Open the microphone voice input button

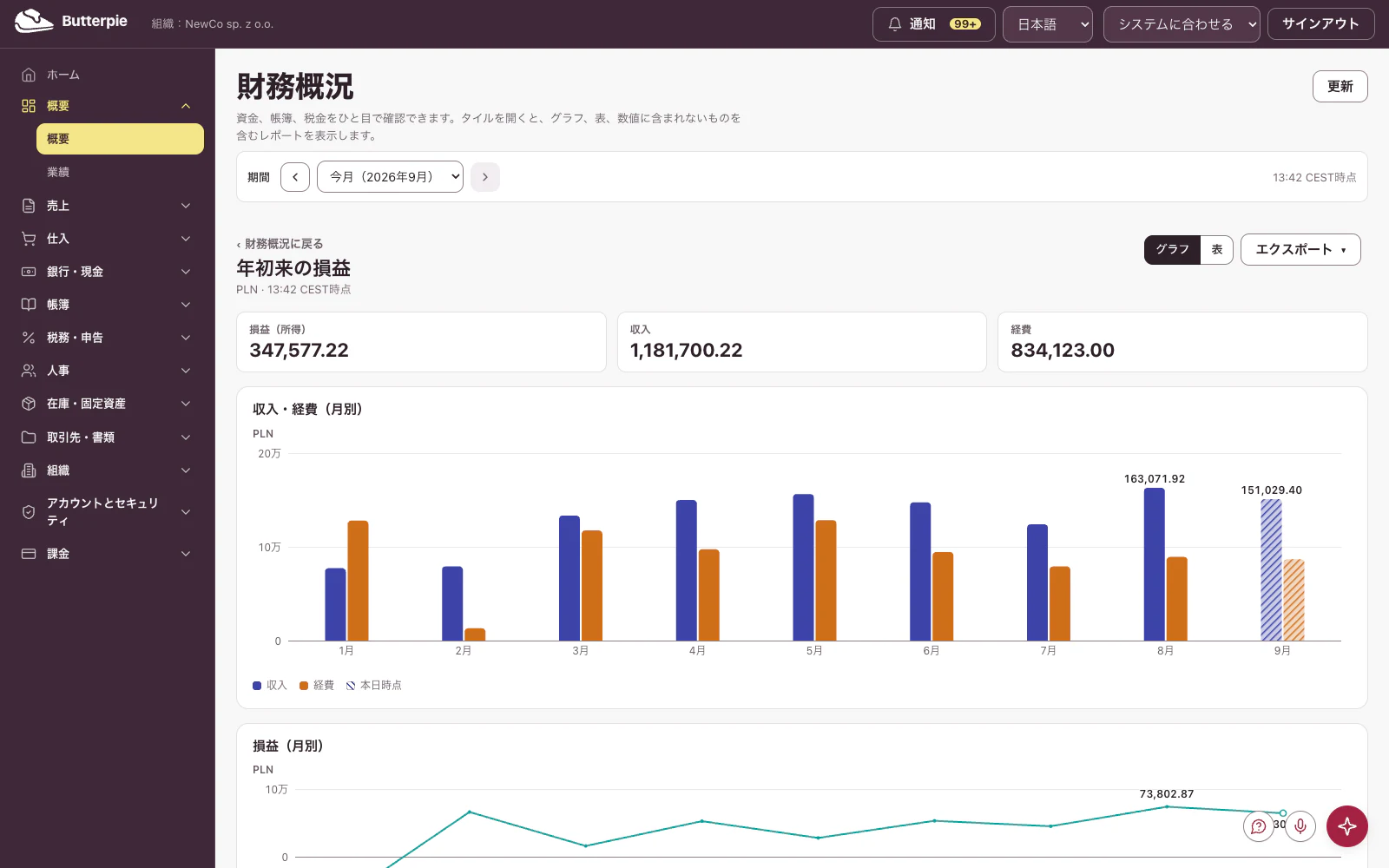tap(1300, 826)
